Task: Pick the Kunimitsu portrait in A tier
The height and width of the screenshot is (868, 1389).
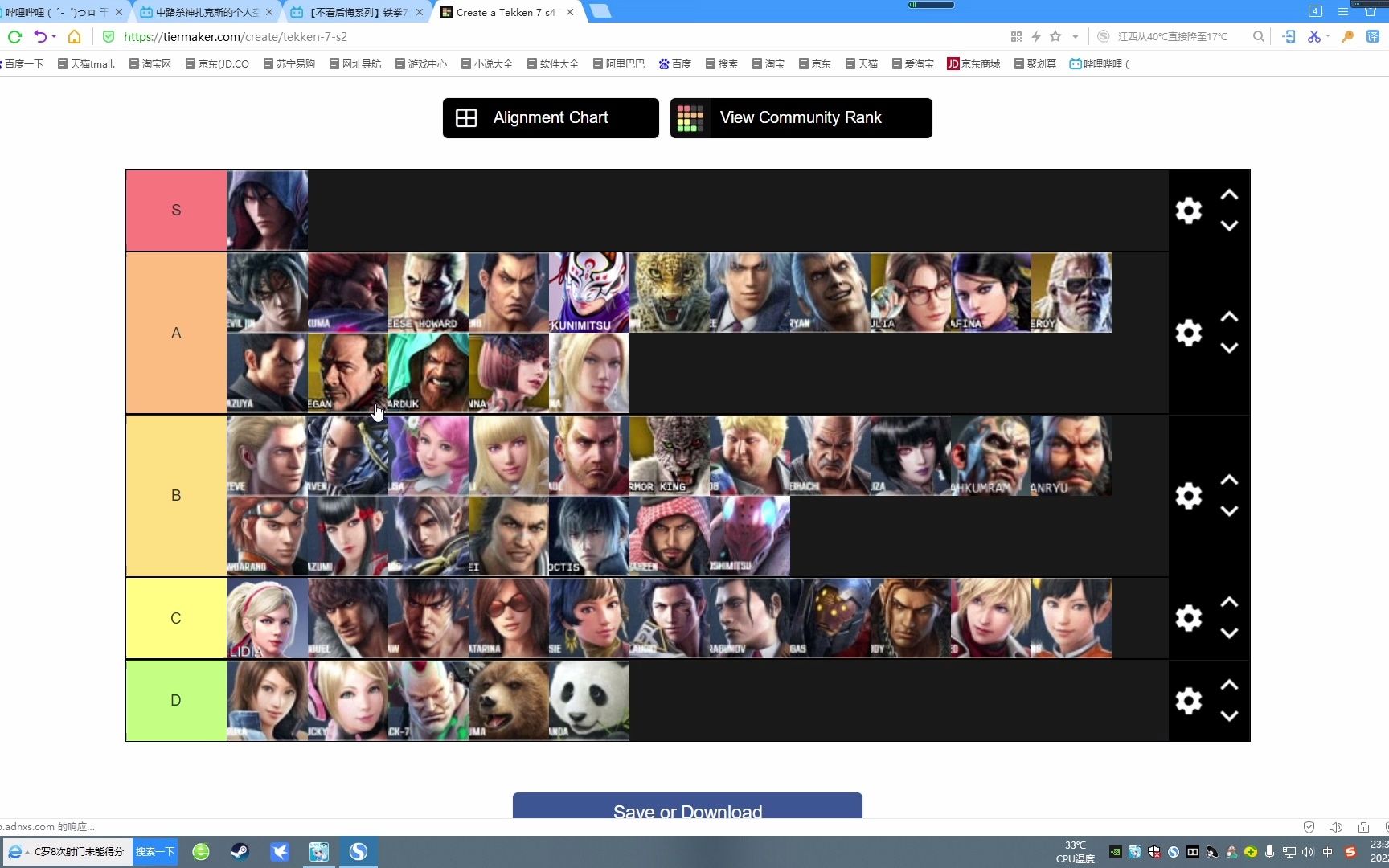Action: click(589, 293)
